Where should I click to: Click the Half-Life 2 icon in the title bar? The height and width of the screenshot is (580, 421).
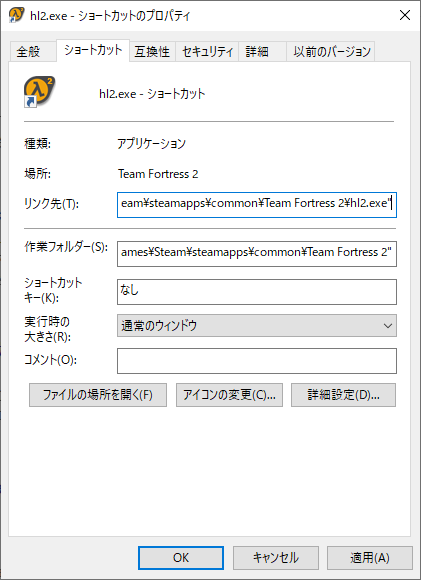(x=16, y=15)
